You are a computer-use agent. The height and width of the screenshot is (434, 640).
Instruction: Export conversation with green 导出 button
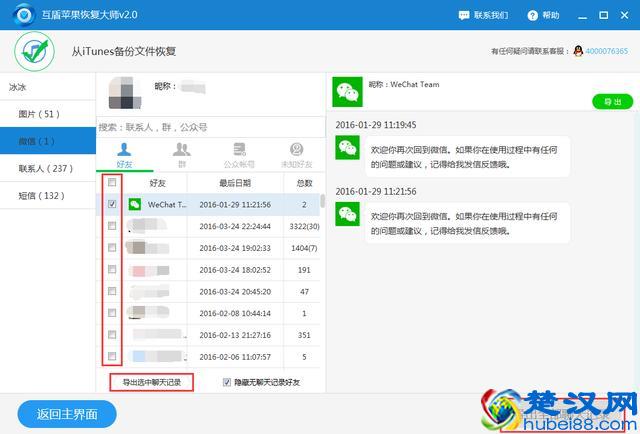point(612,102)
